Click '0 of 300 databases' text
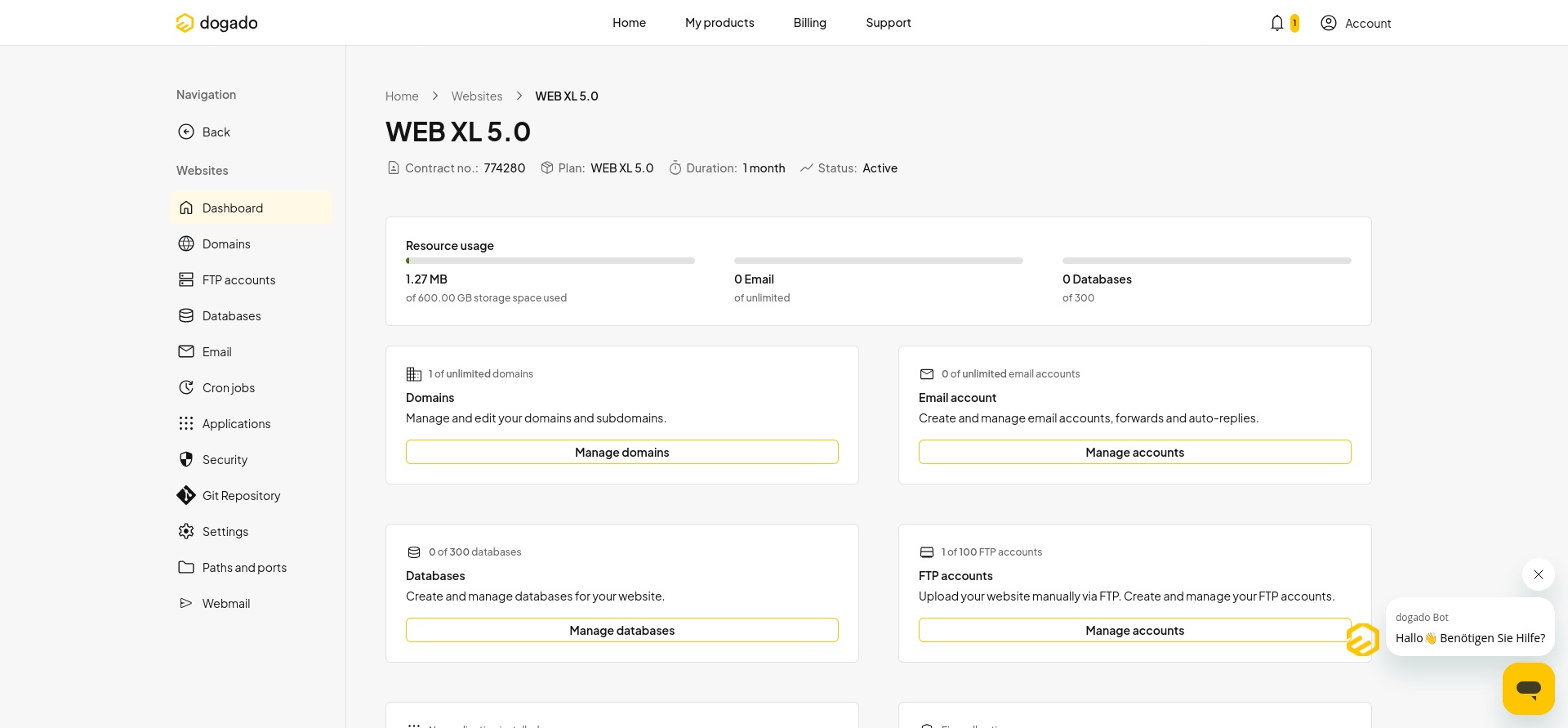The width and height of the screenshot is (1568, 728). click(x=475, y=552)
